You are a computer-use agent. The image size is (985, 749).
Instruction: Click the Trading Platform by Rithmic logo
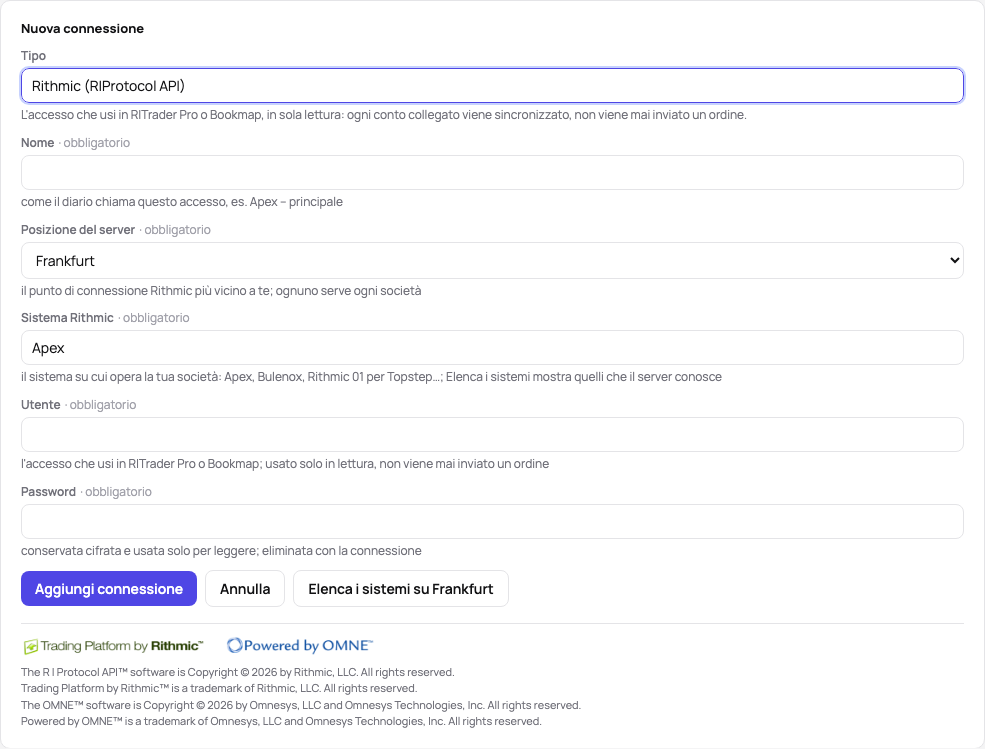[114, 646]
